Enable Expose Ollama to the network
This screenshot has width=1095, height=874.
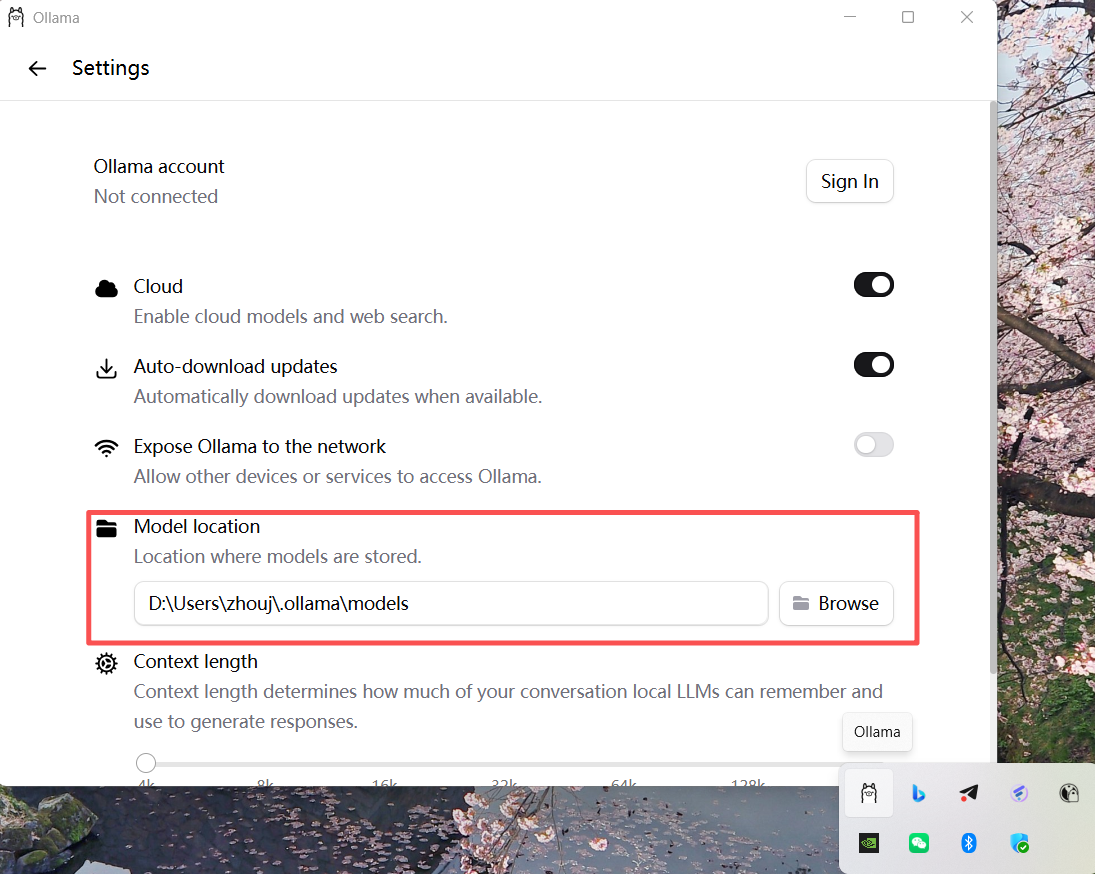click(873, 445)
